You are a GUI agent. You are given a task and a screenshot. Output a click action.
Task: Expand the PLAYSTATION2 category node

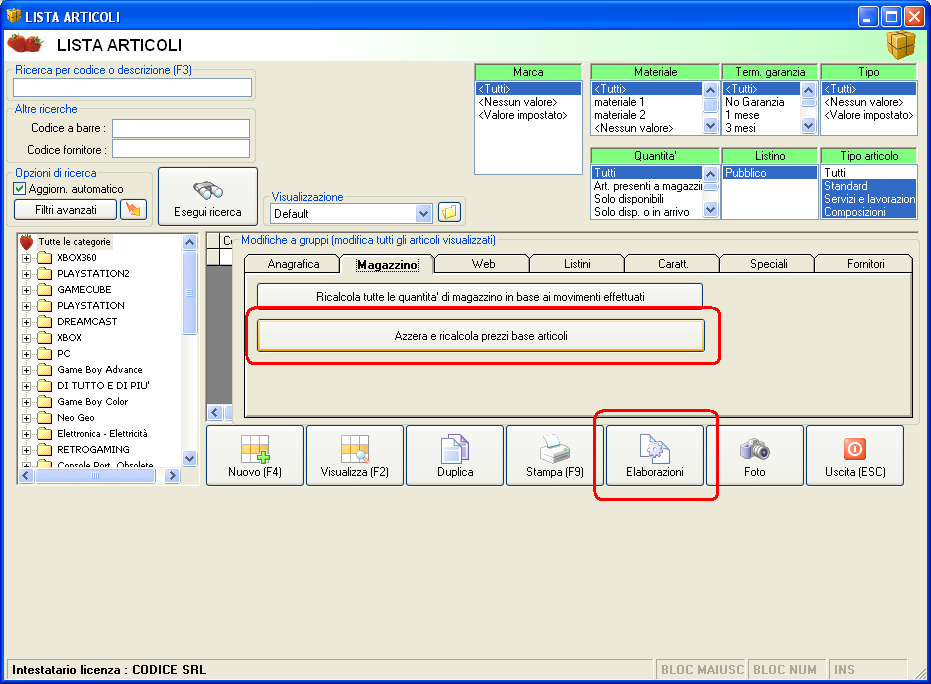(x=26, y=274)
